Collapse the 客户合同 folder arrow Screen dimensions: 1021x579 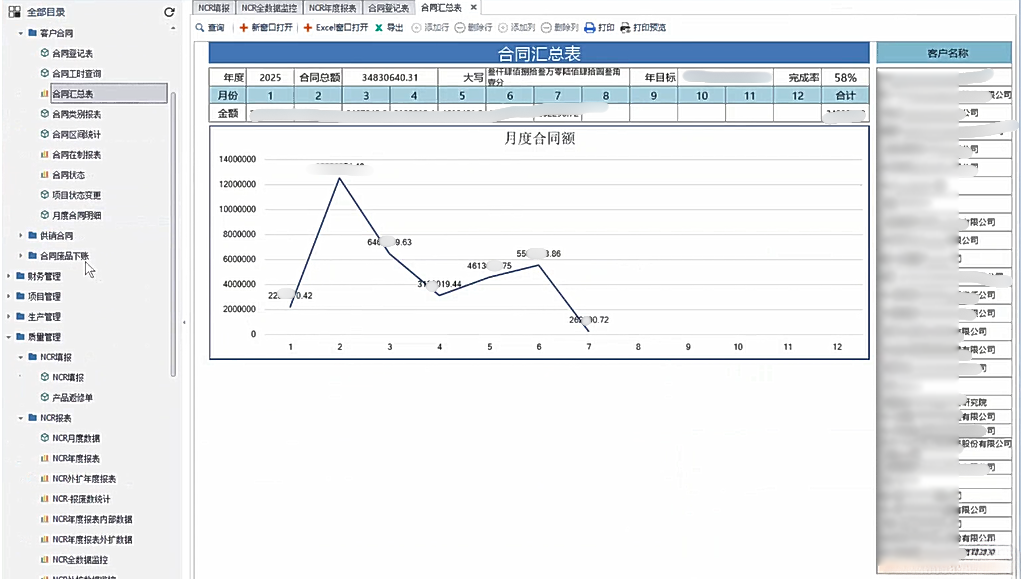pos(21,33)
